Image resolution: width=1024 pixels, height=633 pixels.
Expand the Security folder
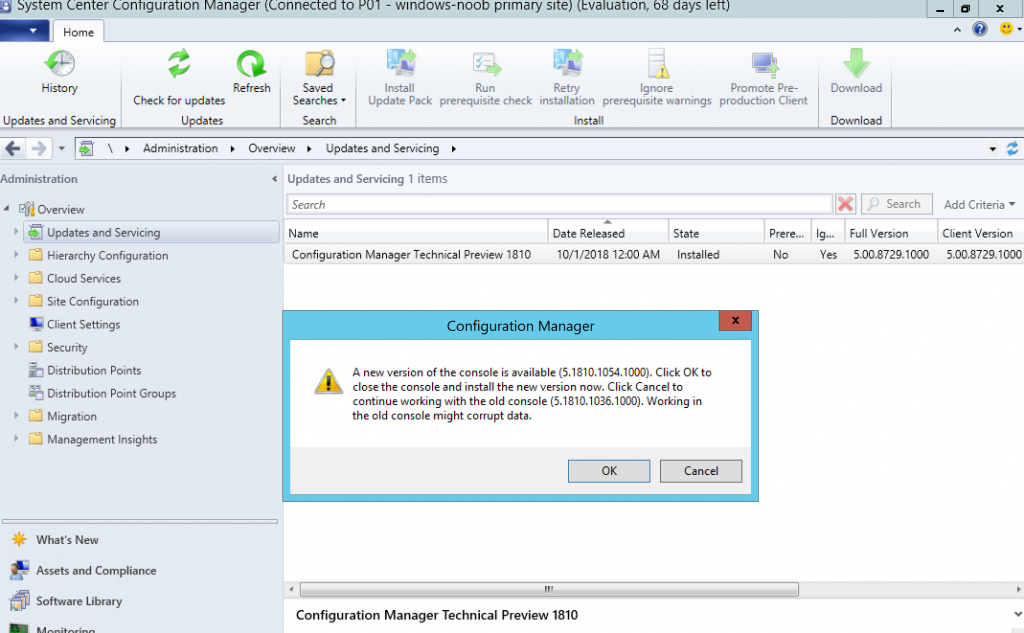(x=16, y=347)
